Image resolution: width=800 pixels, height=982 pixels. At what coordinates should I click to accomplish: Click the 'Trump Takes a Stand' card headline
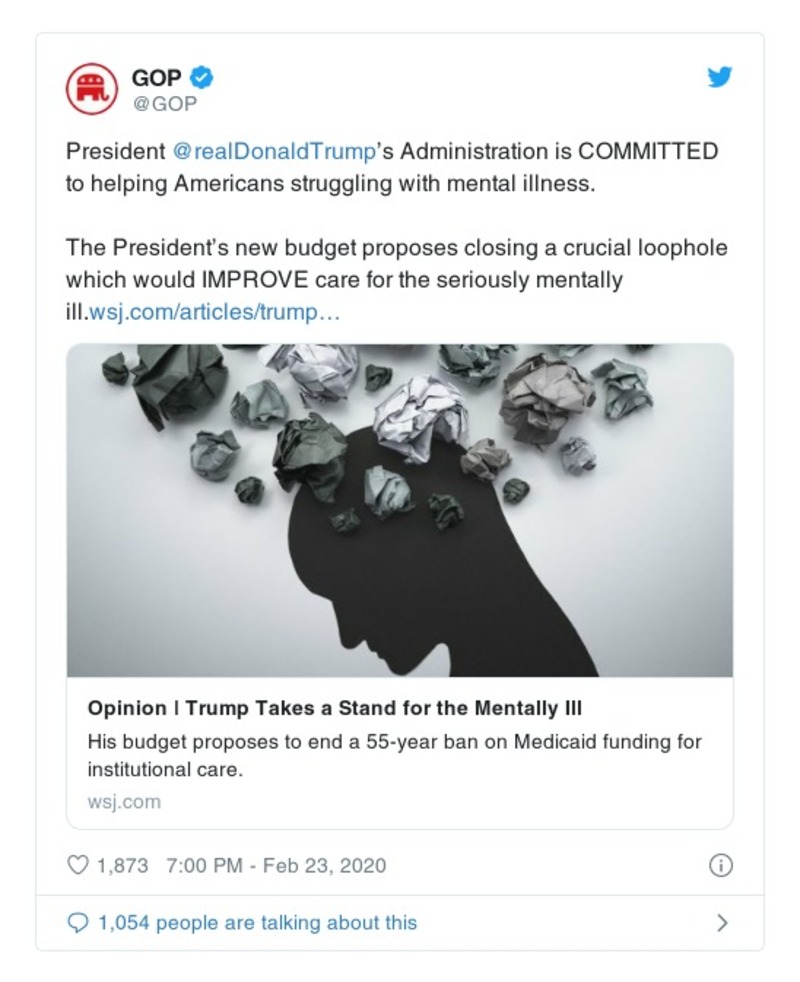[335, 708]
